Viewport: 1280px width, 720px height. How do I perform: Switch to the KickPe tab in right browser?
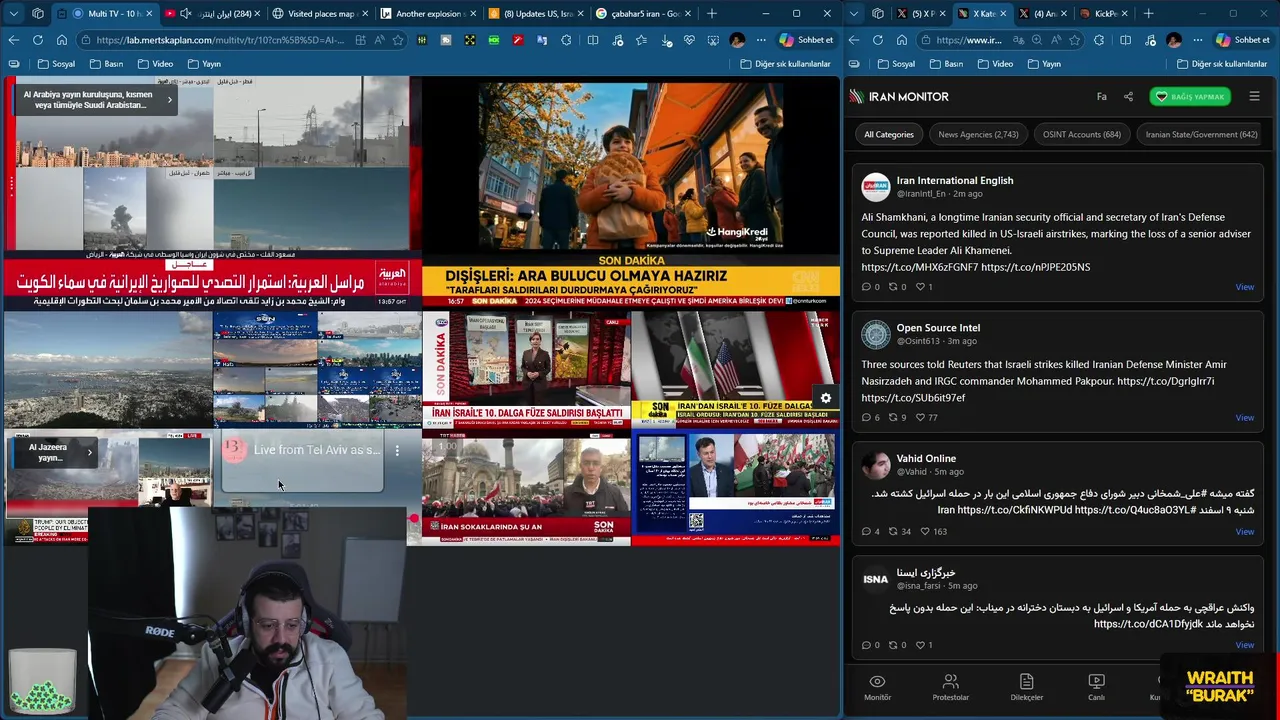pos(1105,14)
